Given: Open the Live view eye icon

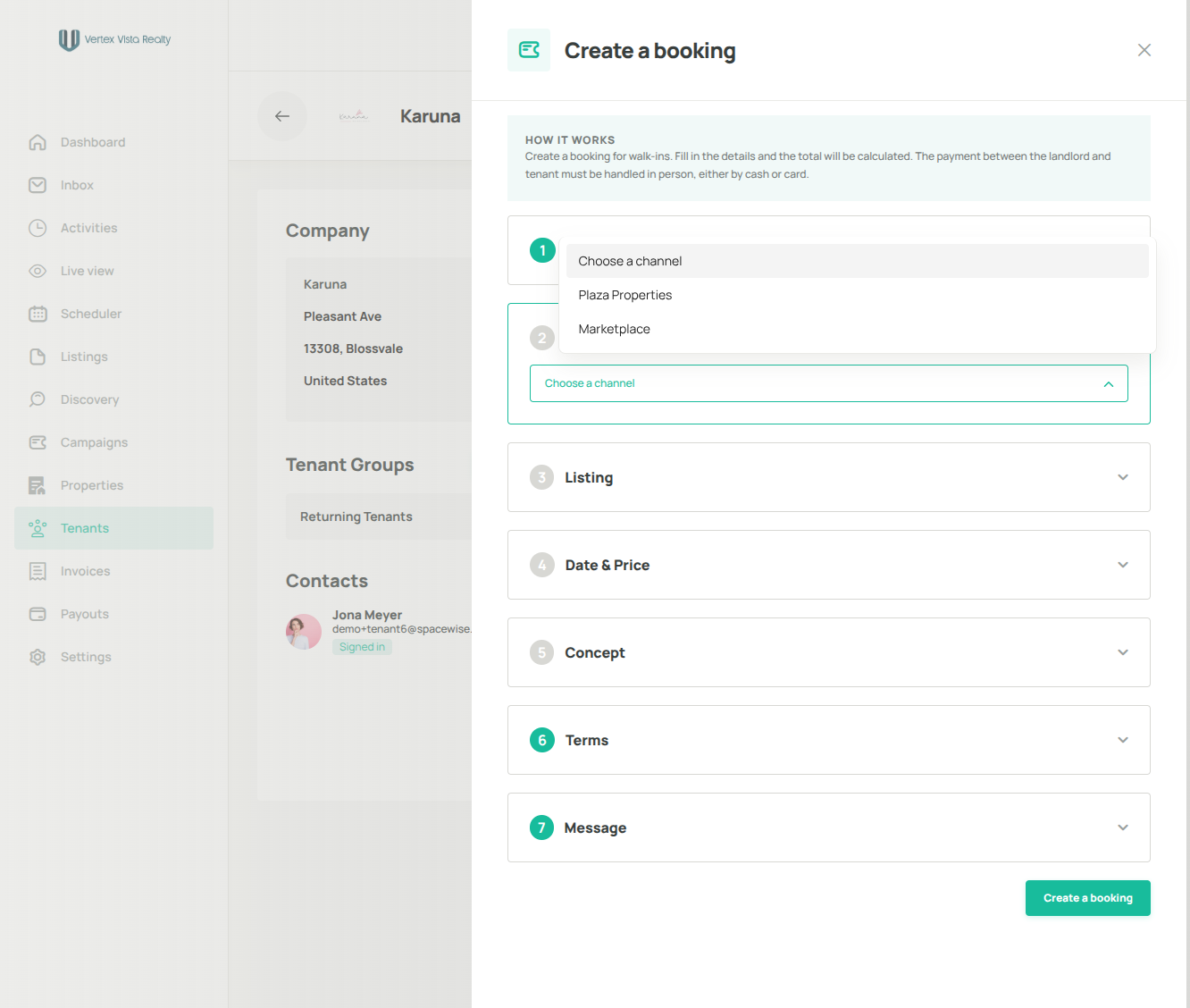Looking at the screenshot, I should point(38,271).
